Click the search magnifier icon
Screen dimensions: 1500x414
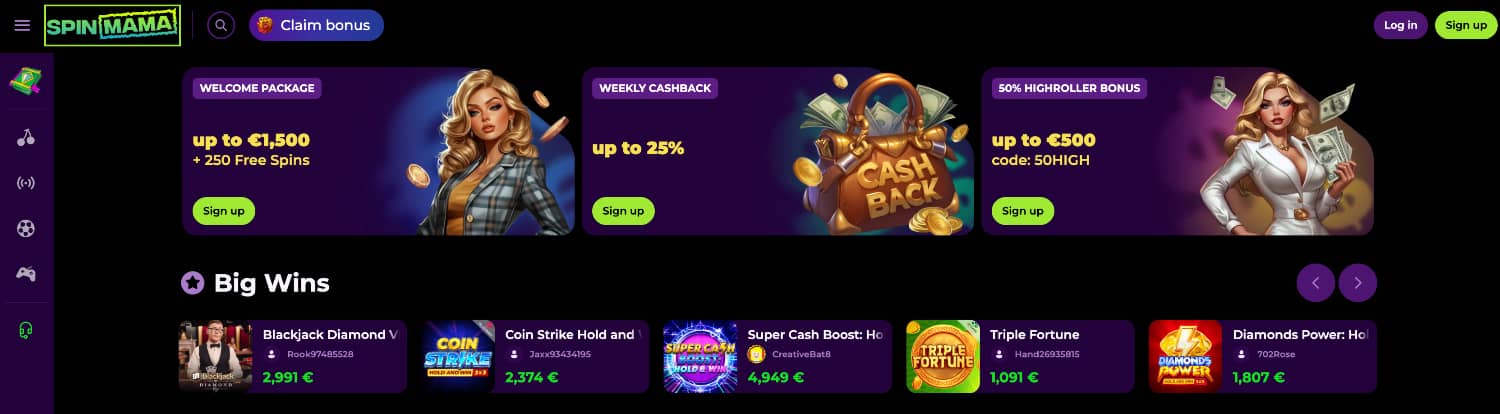221,25
